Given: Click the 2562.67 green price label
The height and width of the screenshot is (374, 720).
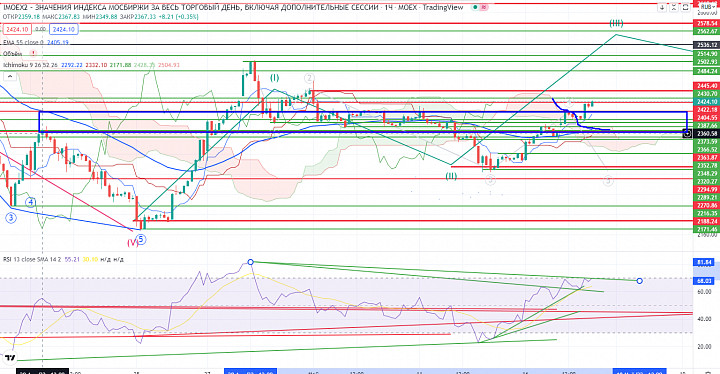Looking at the screenshot, I should (707, 31).
